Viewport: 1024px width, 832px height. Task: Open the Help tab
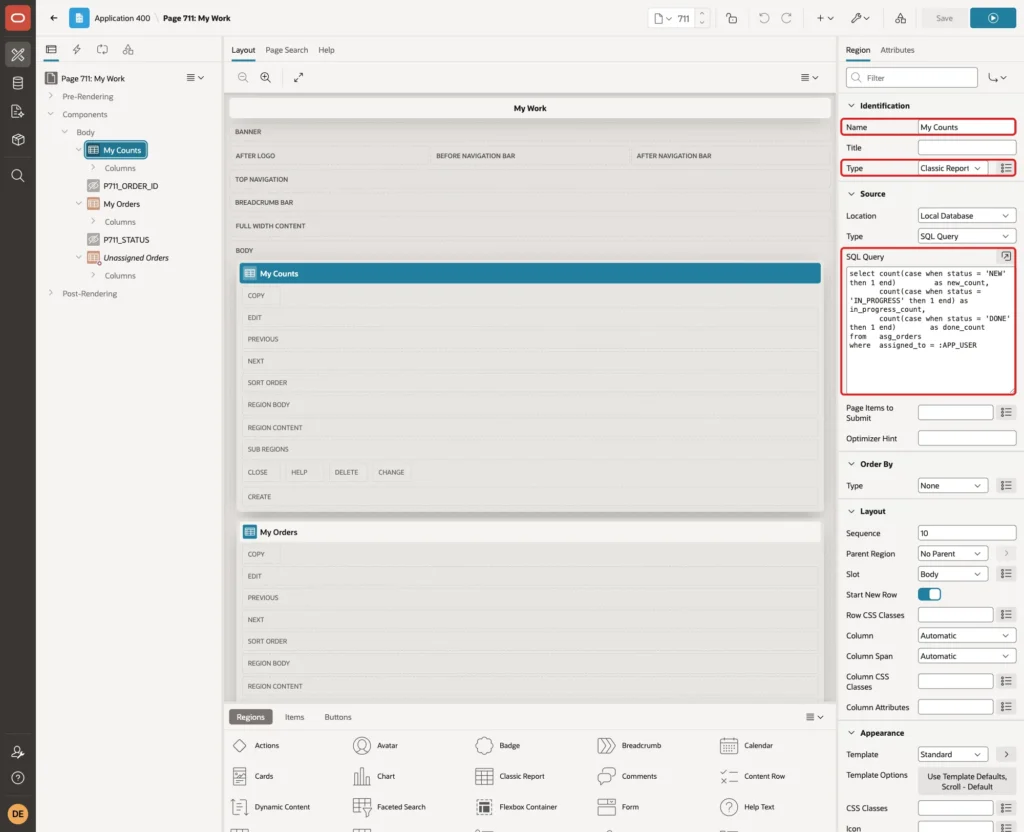[326, 50]
